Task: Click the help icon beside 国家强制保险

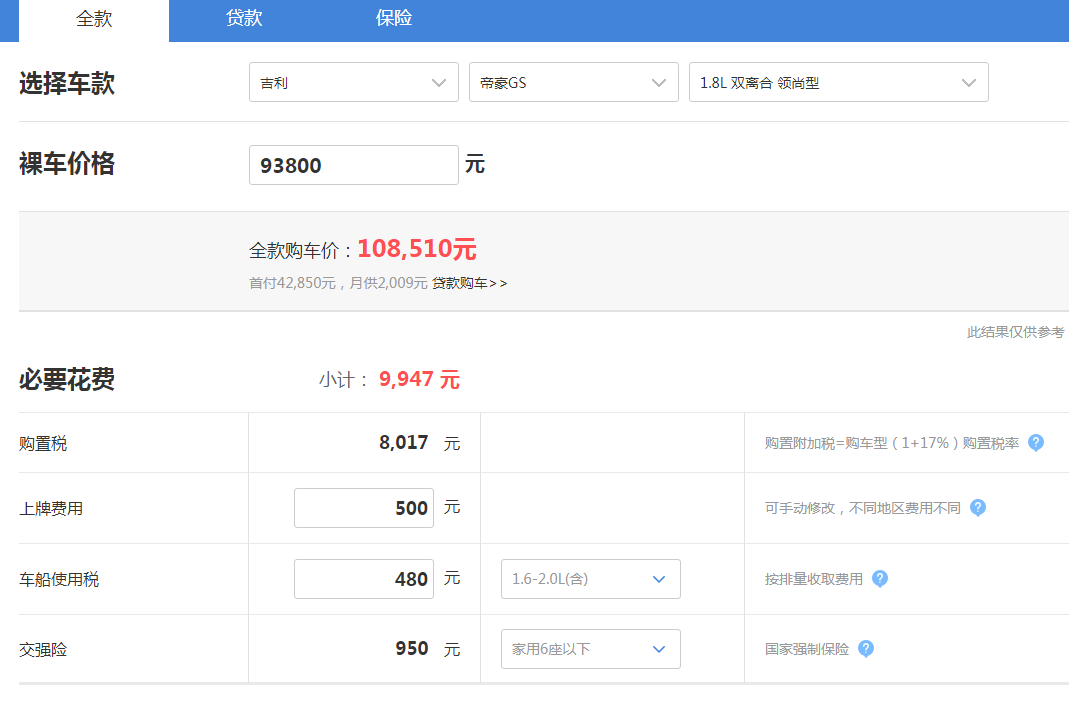Action: (x=866, y=649)
